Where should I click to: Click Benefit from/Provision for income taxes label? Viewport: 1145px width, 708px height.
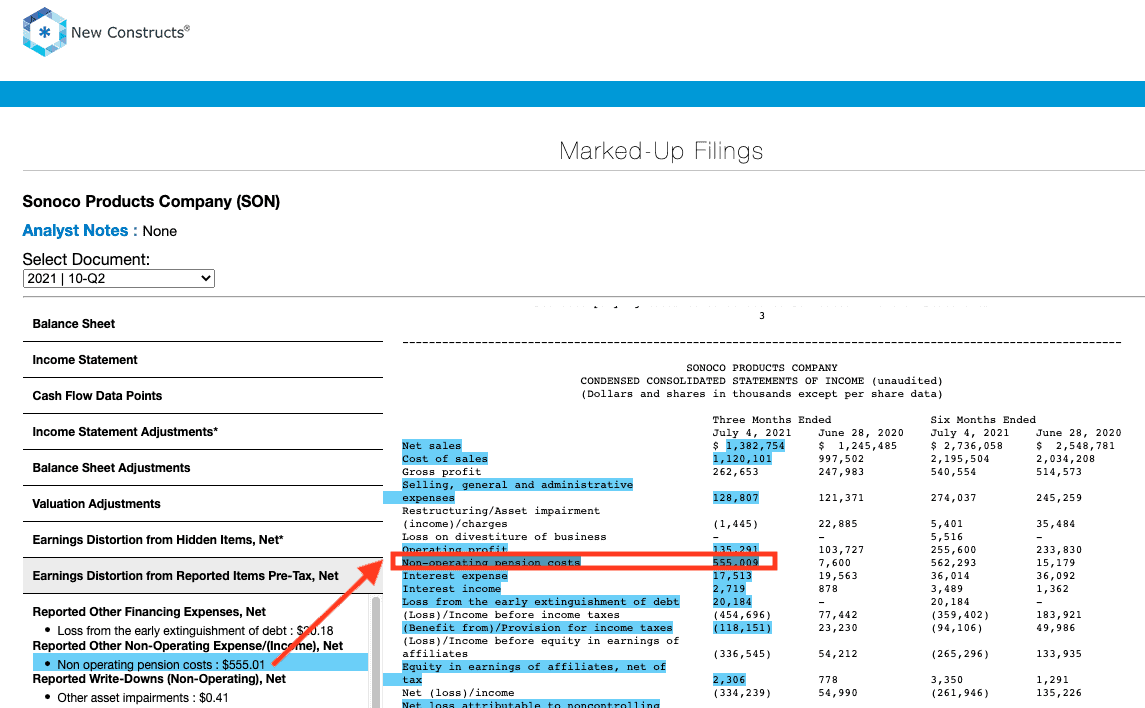click(x=537, y=628)
